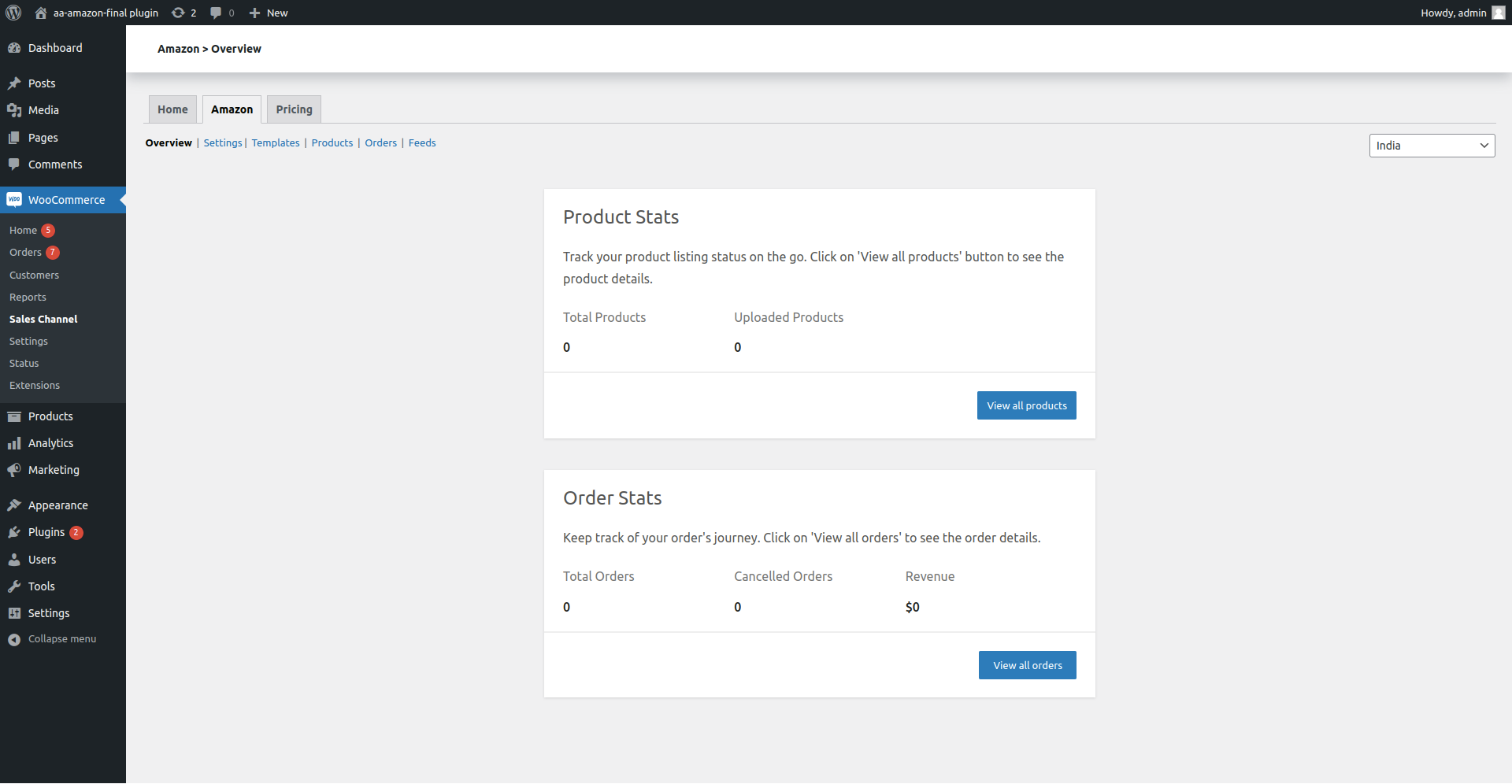Open admin user avatar
Viewport: 1512px width, 784px height.
coord(1498,13)
